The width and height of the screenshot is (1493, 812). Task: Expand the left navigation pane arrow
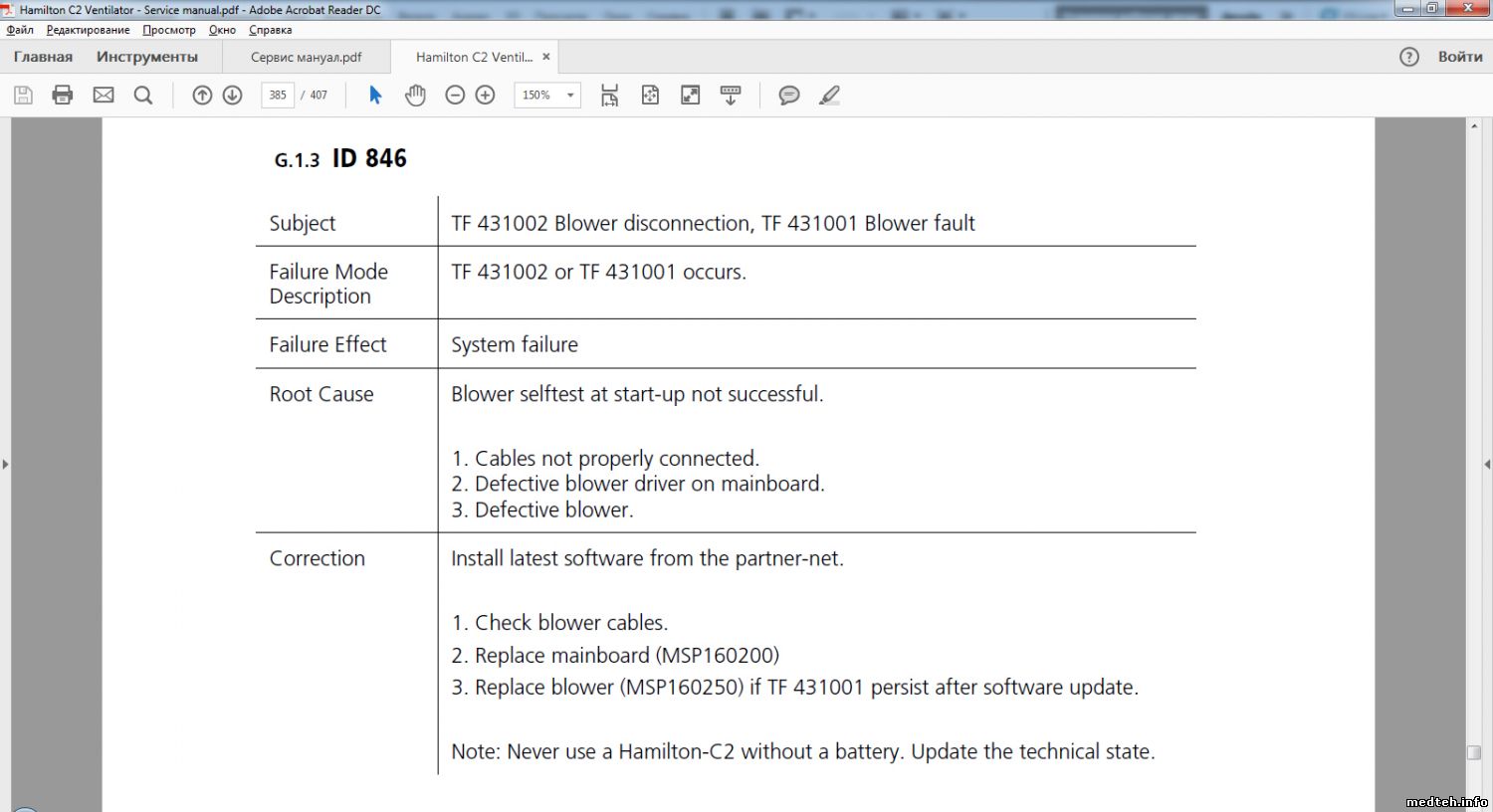click(x=5, y=464)
